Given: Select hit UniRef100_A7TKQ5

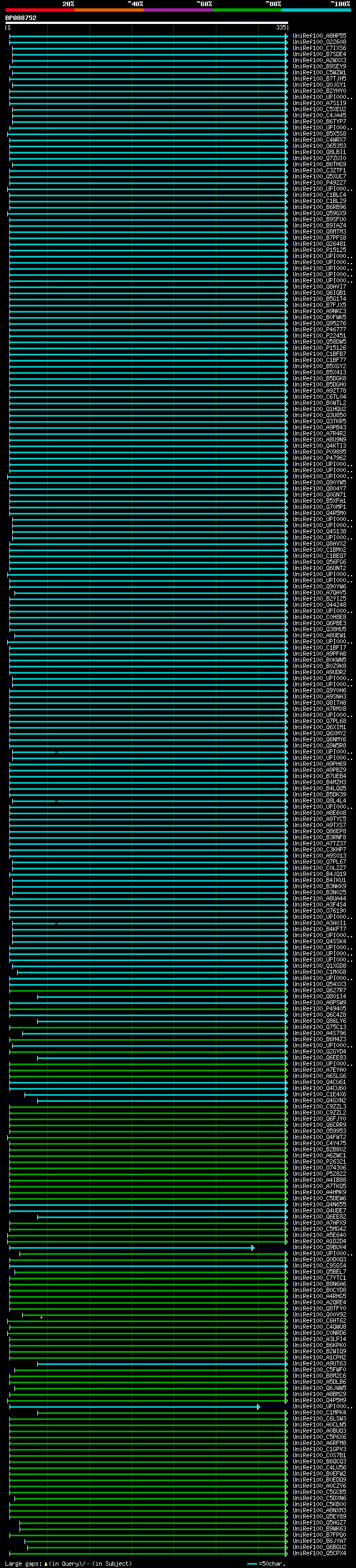Looking at the screenshot, I should click(319, 1186).
